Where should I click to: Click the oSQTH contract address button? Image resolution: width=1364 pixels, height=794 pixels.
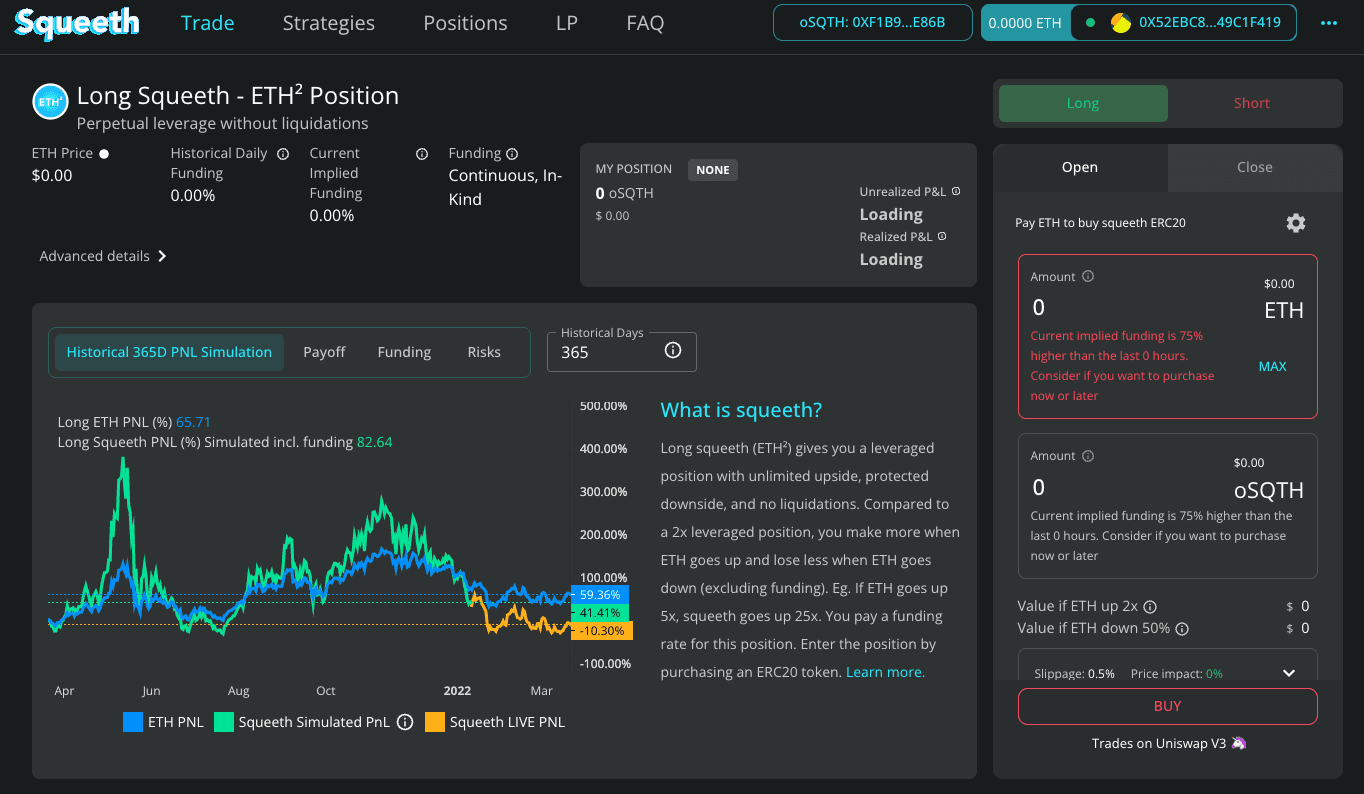(873, 22)
